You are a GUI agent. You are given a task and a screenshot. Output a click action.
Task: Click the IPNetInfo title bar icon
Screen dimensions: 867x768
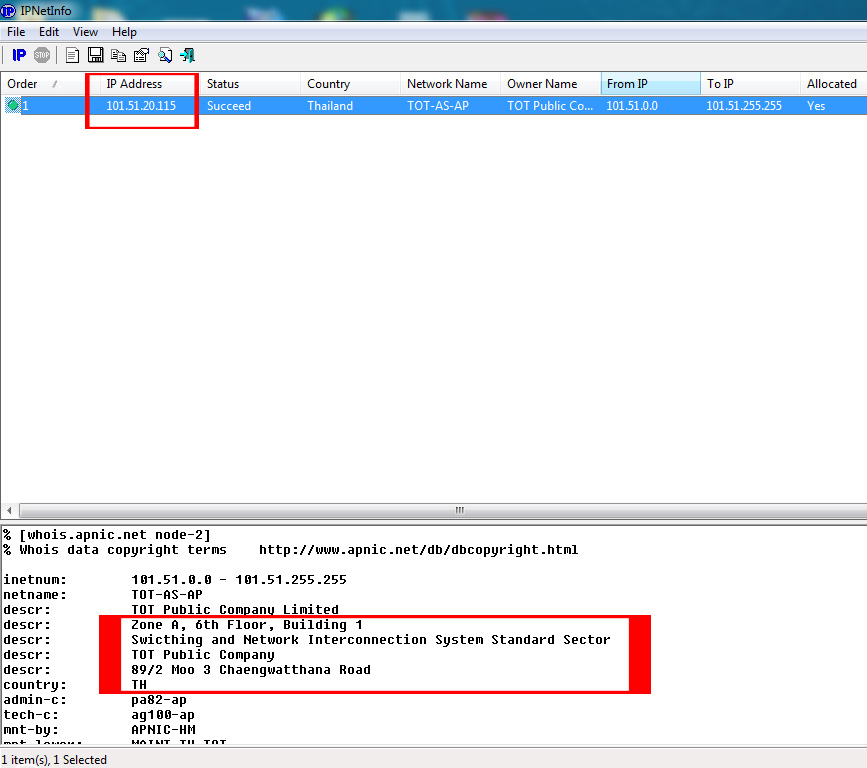pos(8,11)
